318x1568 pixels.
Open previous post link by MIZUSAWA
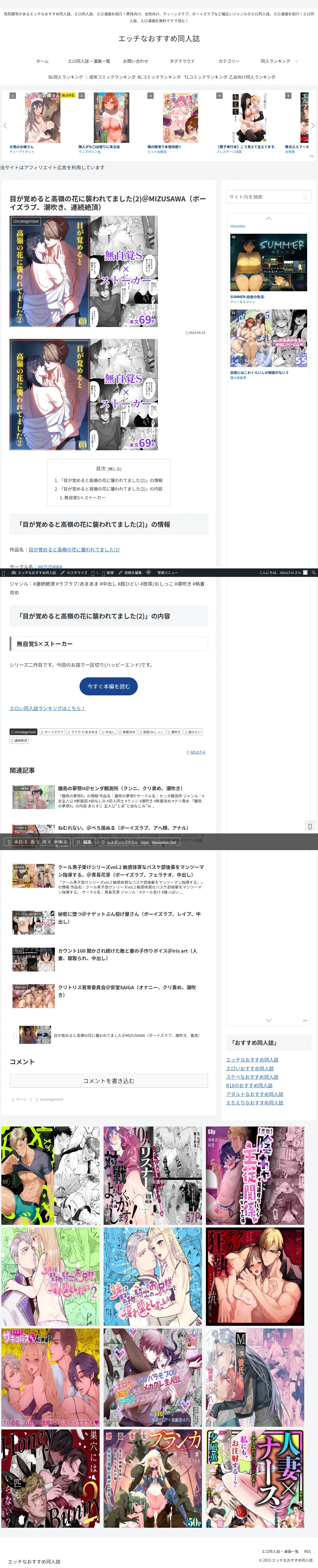(x=108, y=1035)
